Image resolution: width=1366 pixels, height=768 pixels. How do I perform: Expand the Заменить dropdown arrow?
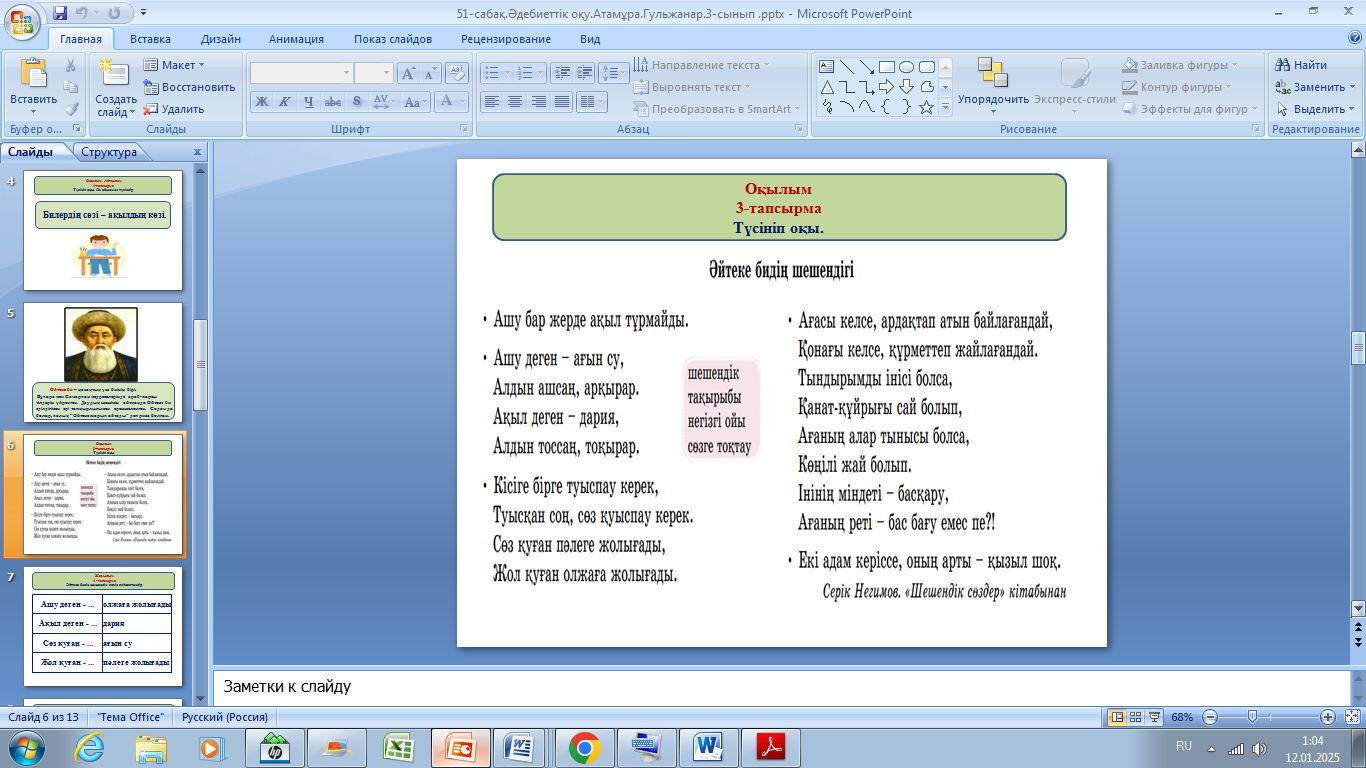click(x=1352, y=87)
